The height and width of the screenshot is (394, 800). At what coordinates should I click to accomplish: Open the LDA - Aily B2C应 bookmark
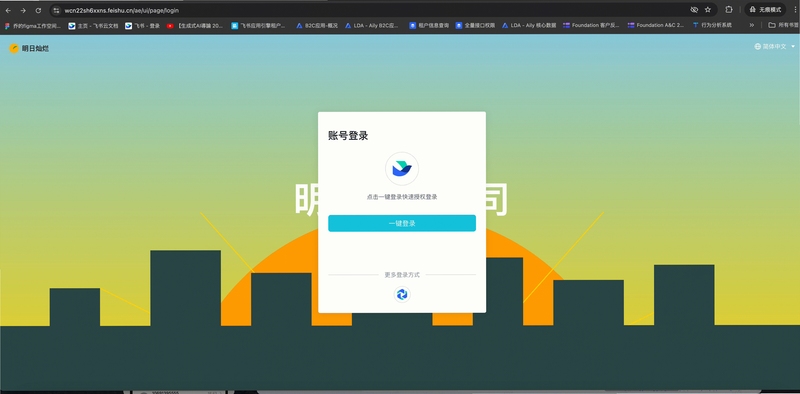(x=372, y=25)
